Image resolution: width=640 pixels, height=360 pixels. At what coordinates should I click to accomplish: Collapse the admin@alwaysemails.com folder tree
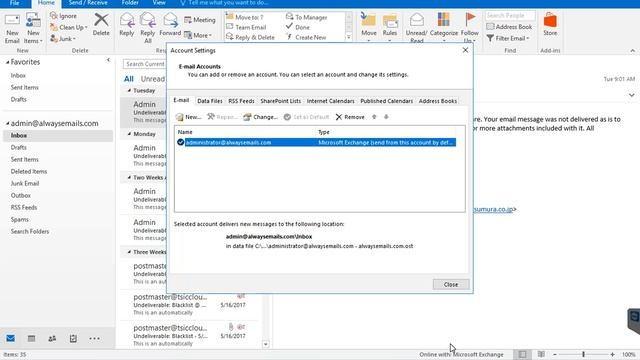tap(7, 123)
